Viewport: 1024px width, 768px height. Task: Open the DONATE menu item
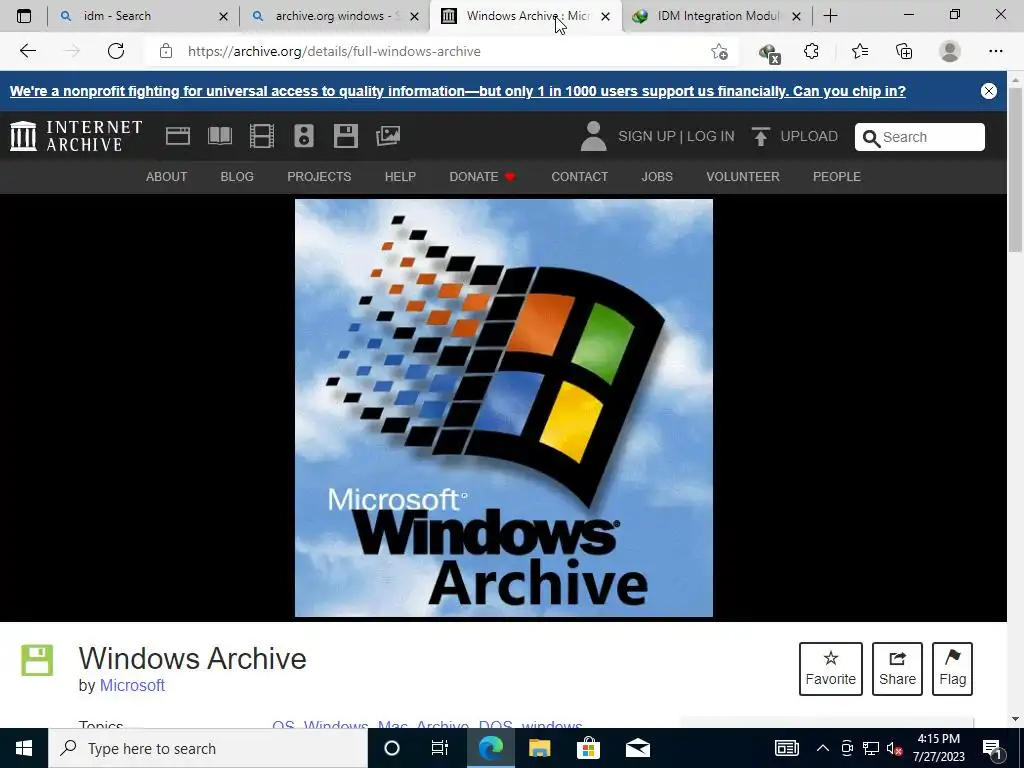tap(482, 177)
